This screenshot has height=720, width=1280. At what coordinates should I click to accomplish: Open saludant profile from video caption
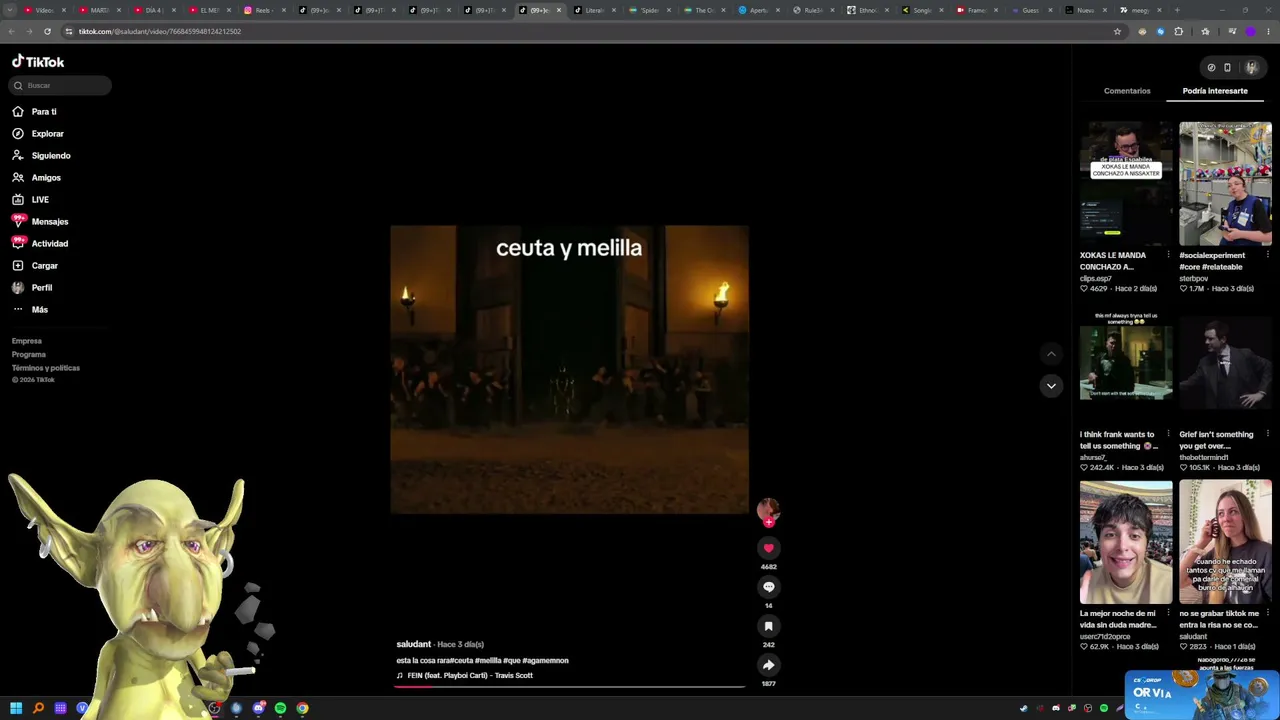click(413, 644)
